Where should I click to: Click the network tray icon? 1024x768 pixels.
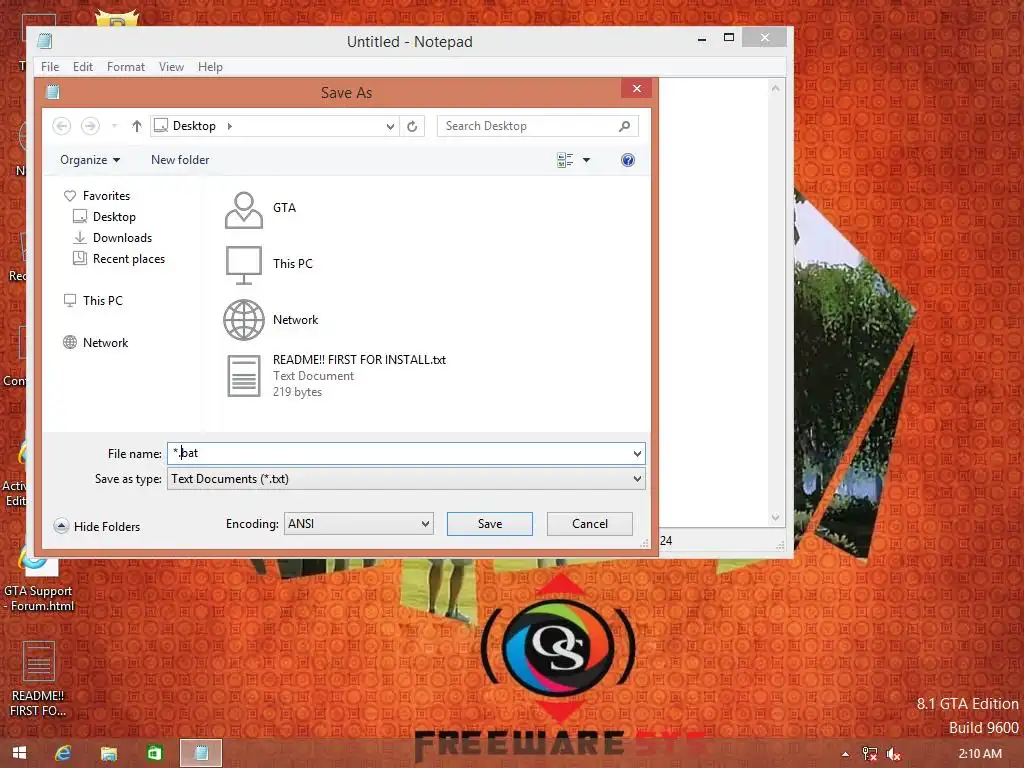869,754
